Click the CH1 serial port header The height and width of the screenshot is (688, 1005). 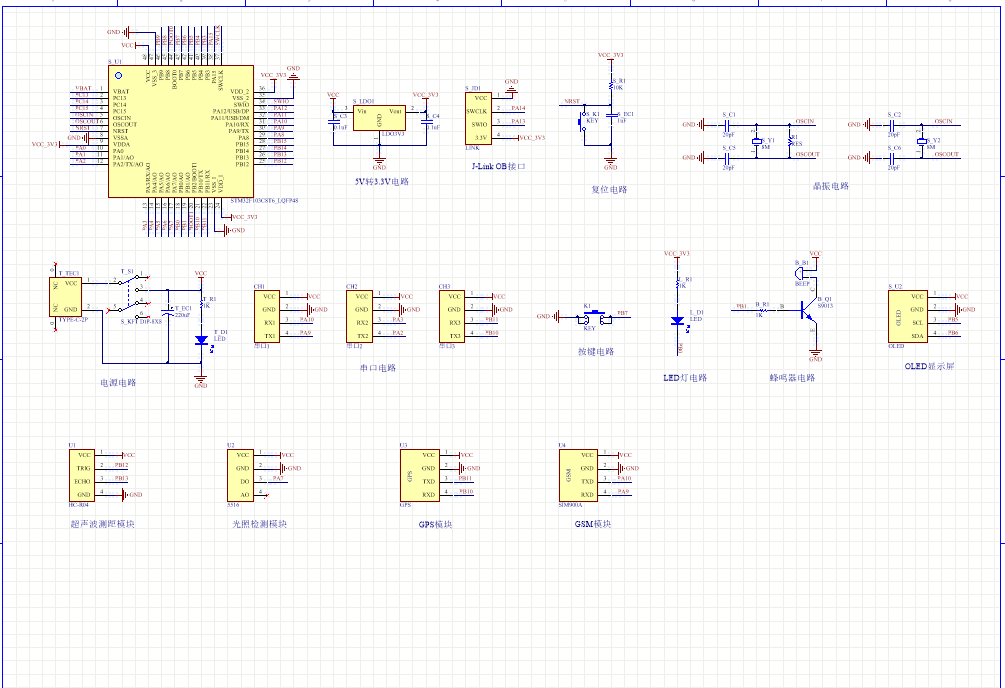(x=267, y=317)
